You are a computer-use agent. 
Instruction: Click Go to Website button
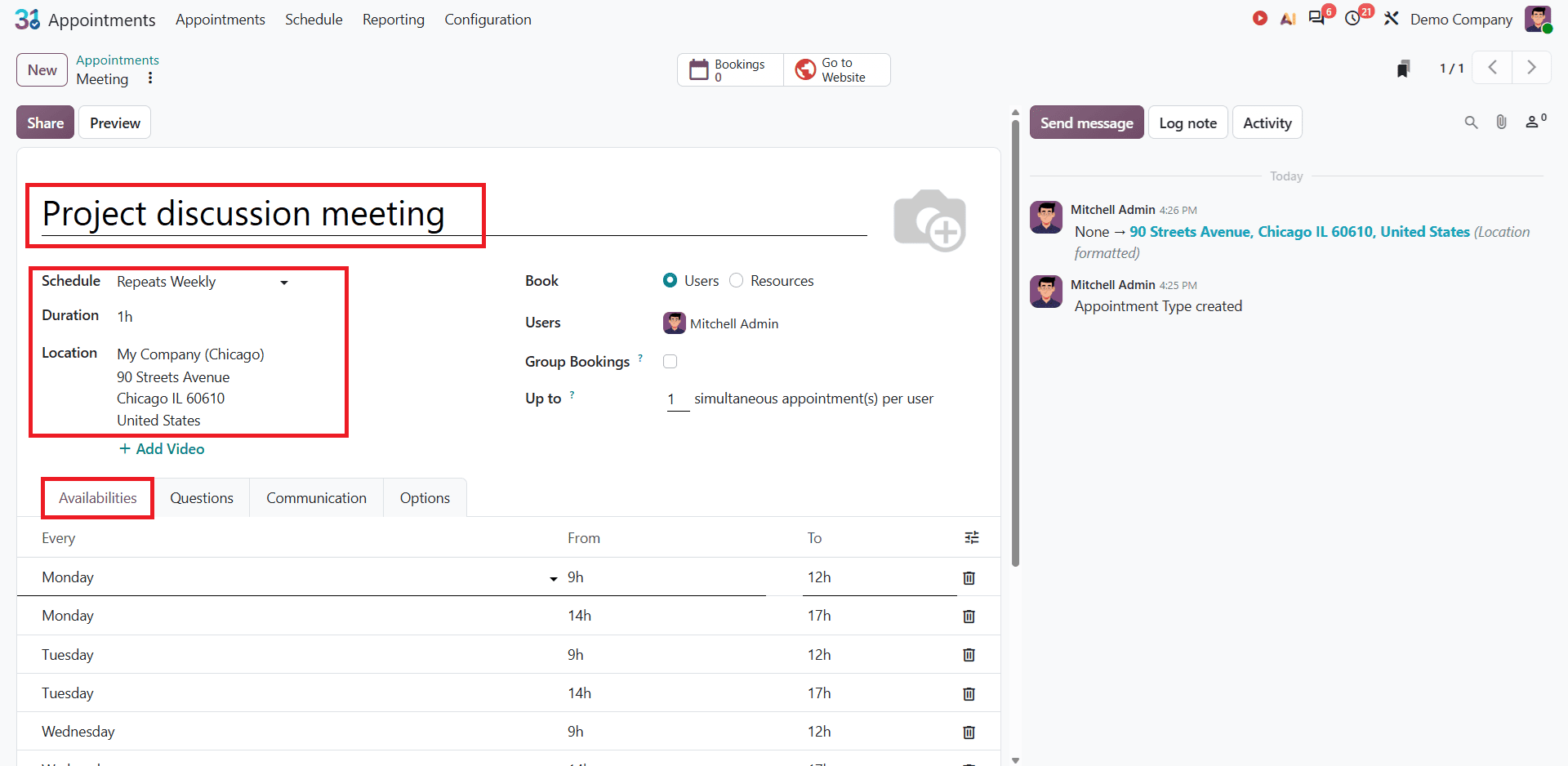(x=837, y=69)
